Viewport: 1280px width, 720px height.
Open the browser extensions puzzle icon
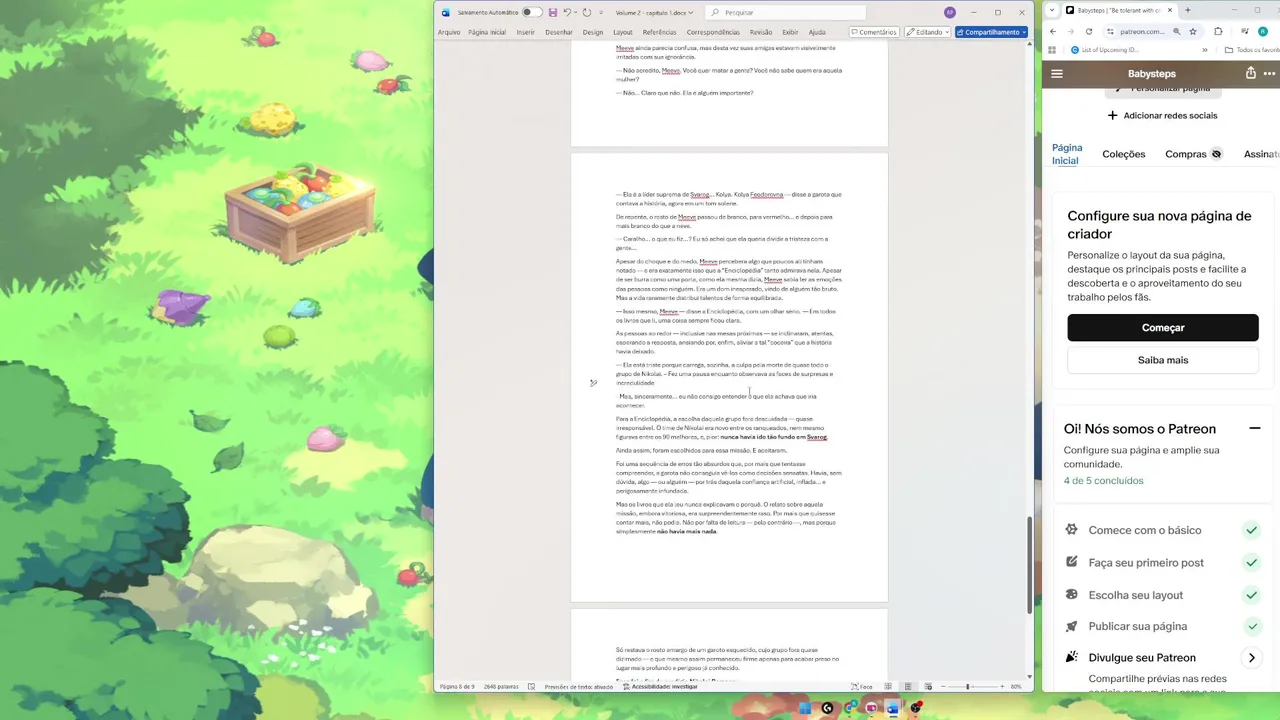point(1218,32)
